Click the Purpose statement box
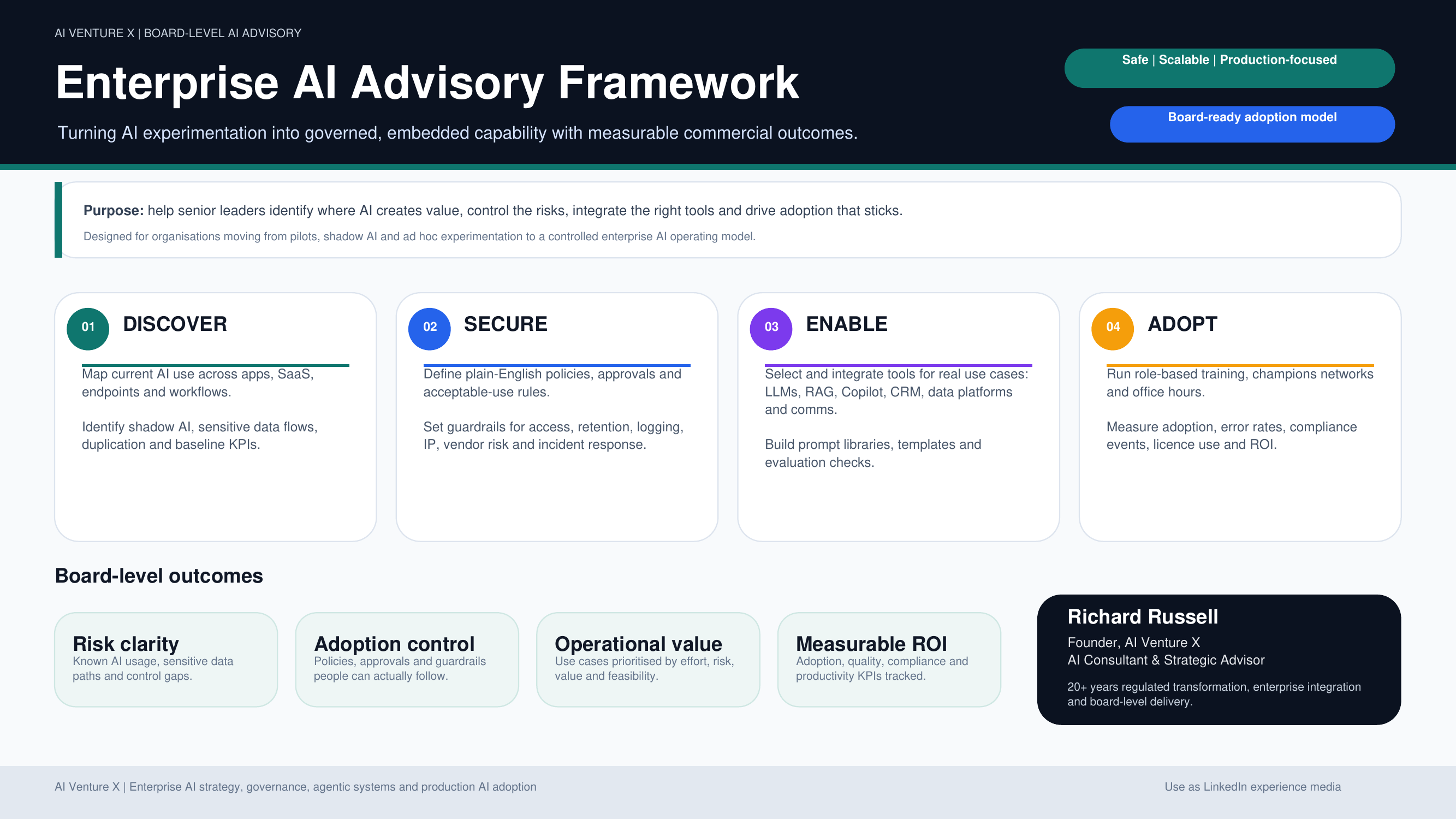 coord(728,220)
